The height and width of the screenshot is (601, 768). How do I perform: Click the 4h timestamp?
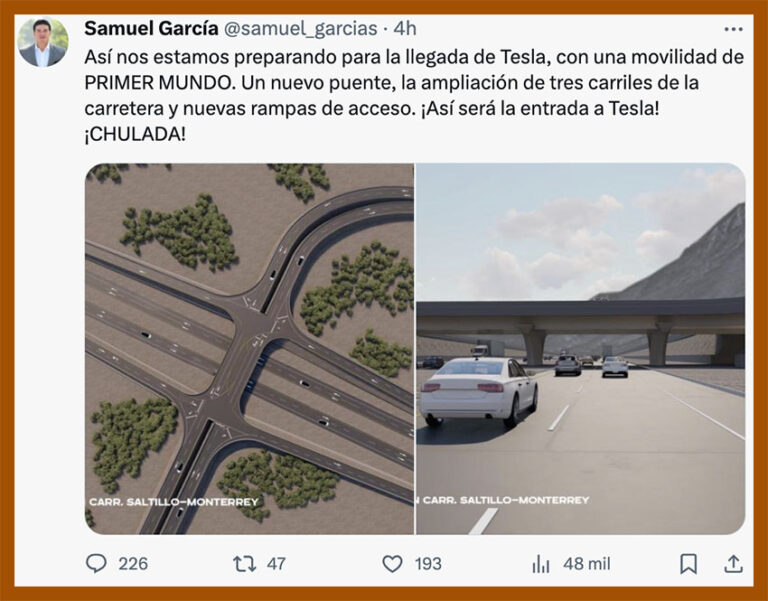405,28
